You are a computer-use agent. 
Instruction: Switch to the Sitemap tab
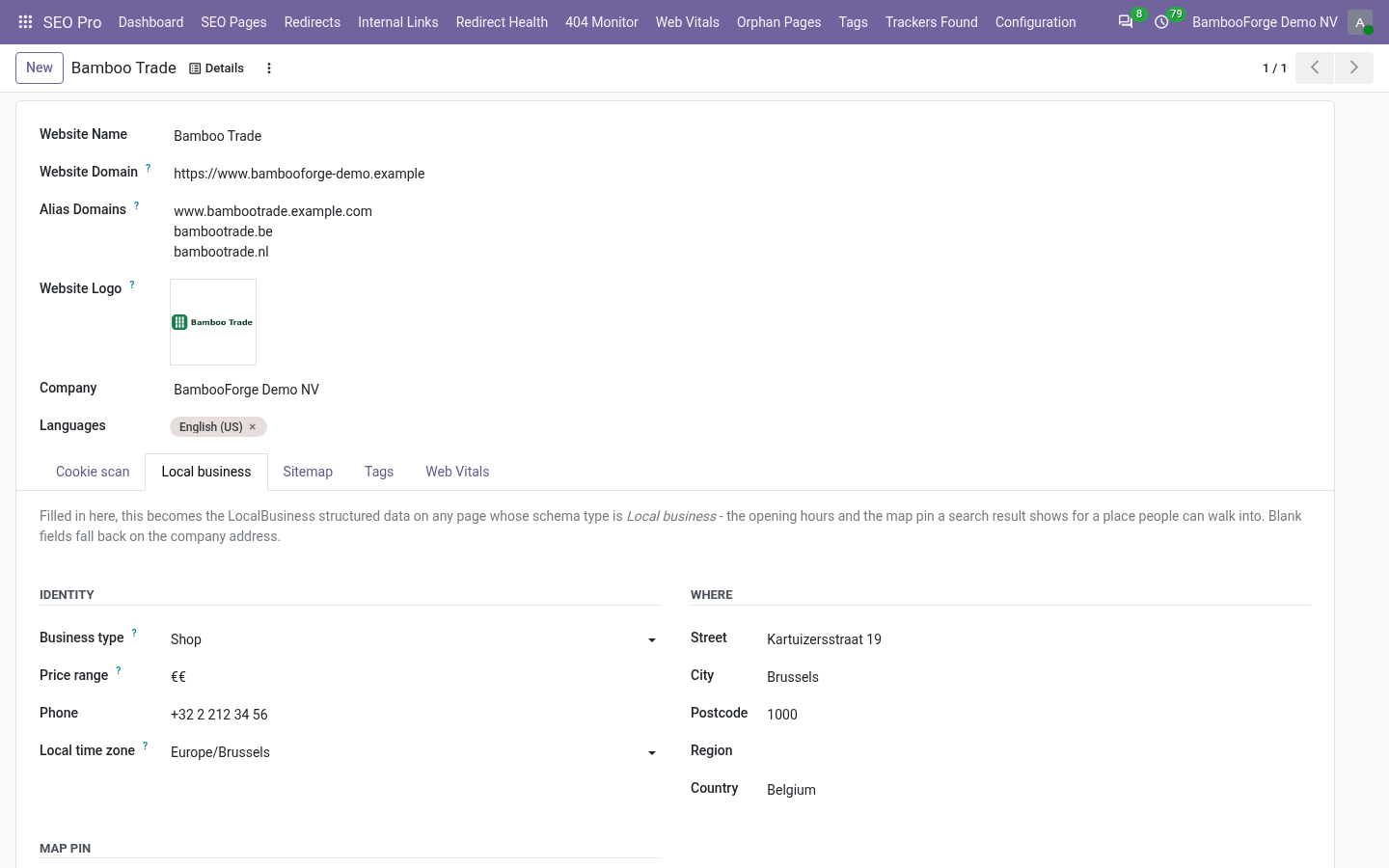(308, 472)
